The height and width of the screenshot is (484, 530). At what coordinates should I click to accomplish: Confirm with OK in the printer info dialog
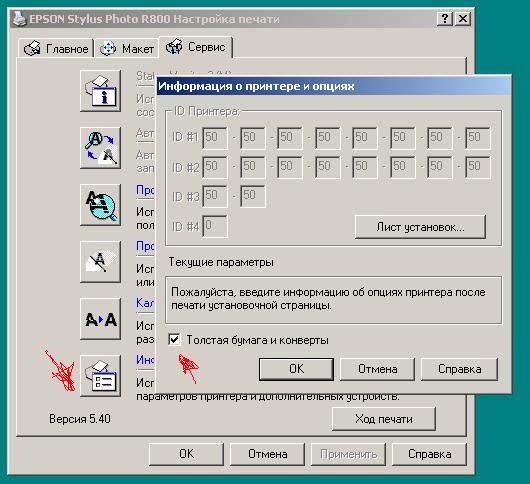pos(296,369)
